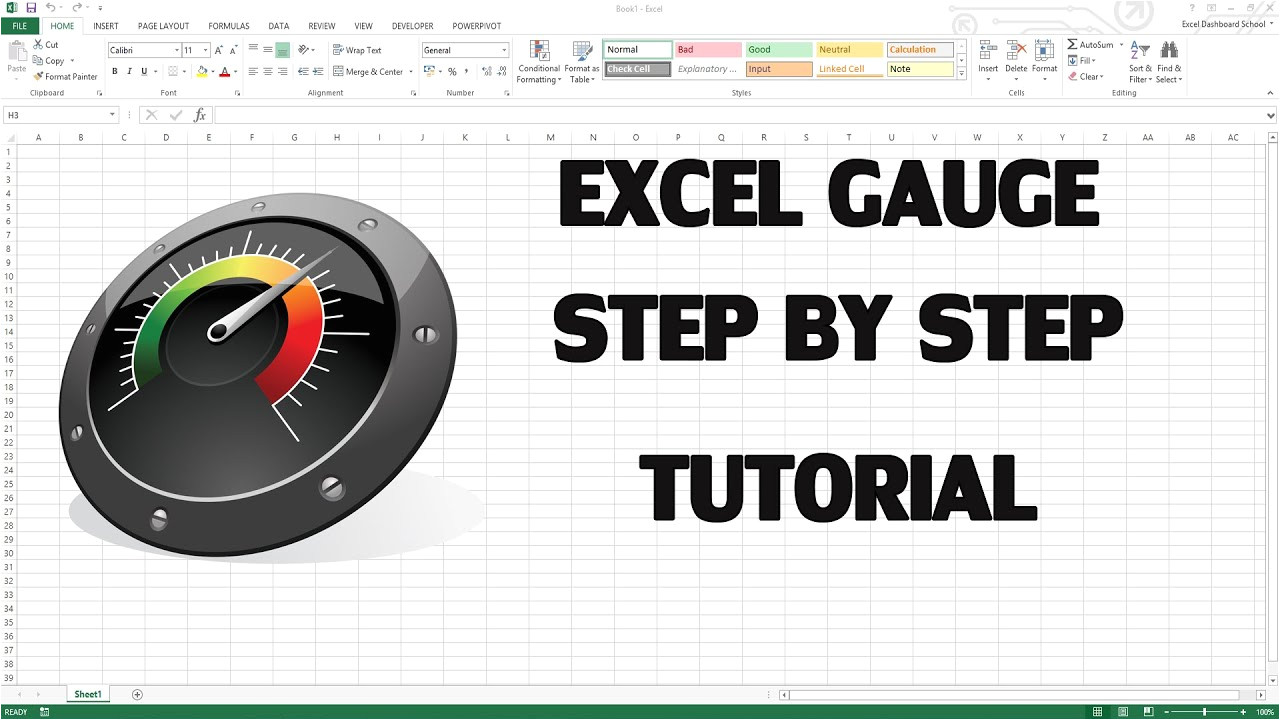1280x720 pixels.
Task: Open the FORMULAS ribbon tab
Action: coord(229,26)
